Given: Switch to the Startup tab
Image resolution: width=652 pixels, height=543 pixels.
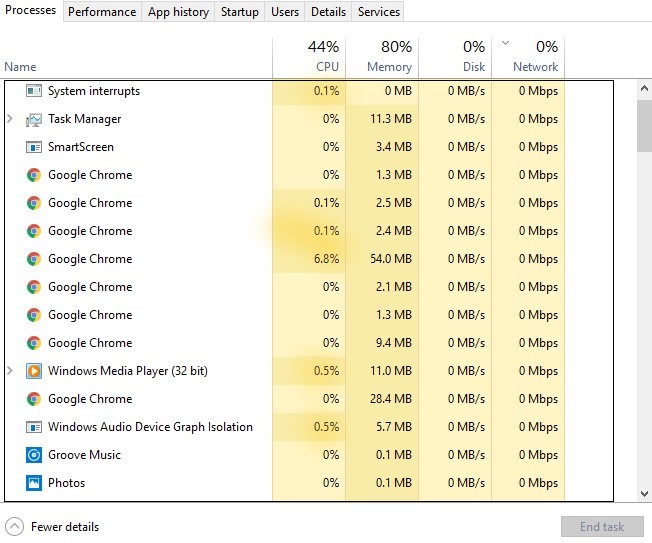Looking at the screenshot, I should [x=240, y=12].
